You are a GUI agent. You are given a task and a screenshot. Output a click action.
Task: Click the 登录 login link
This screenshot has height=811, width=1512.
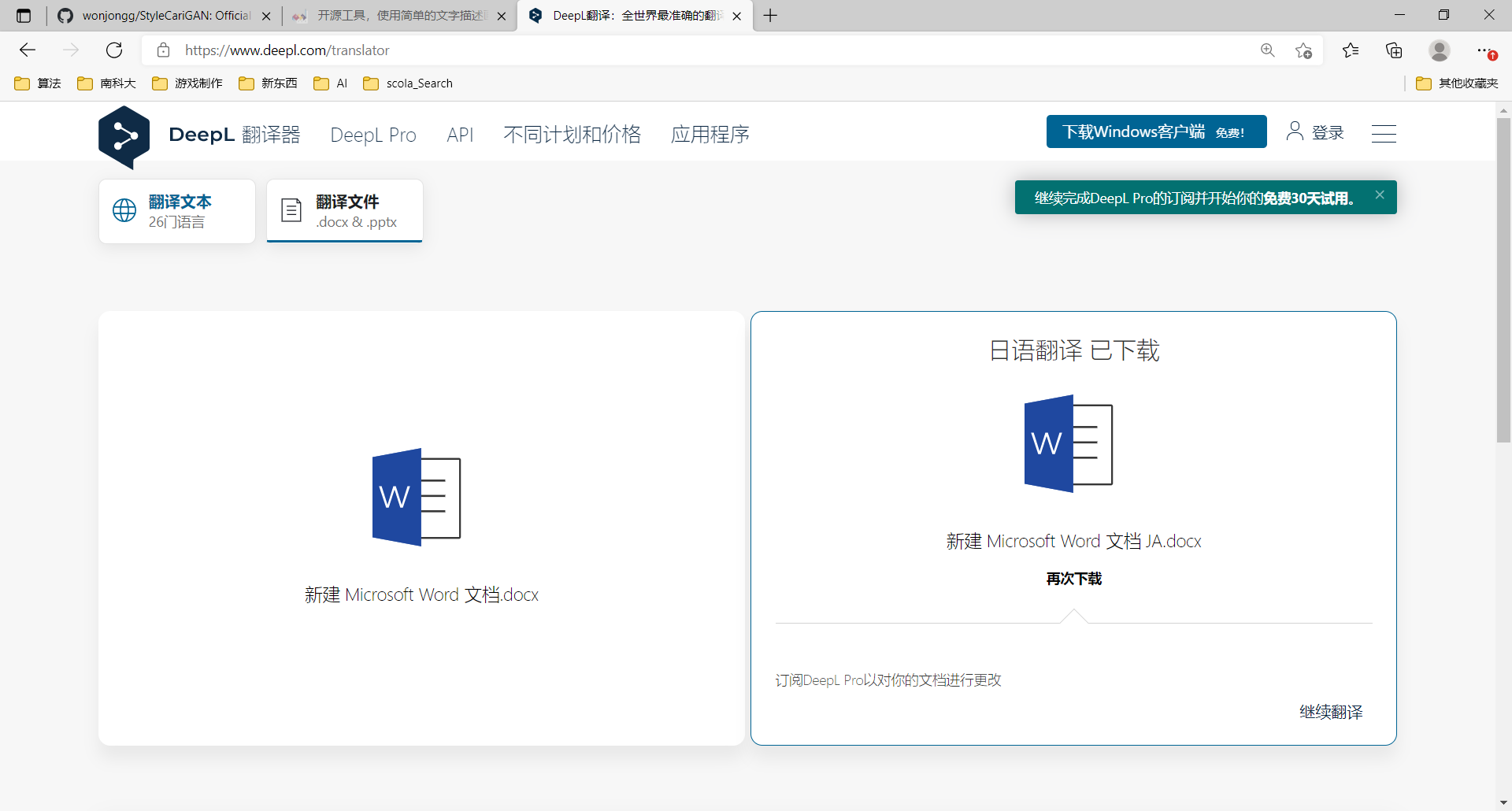click(x=1328, y=132)
